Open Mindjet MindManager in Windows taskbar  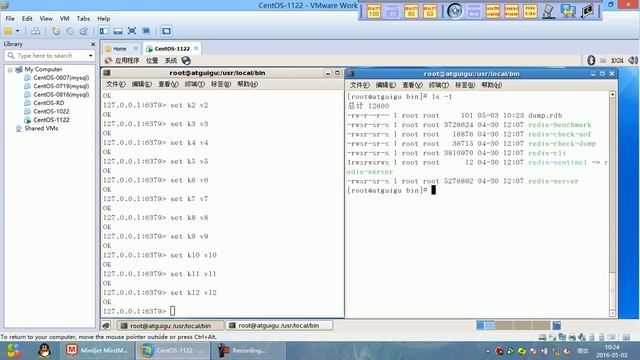[x=97, y=351]
